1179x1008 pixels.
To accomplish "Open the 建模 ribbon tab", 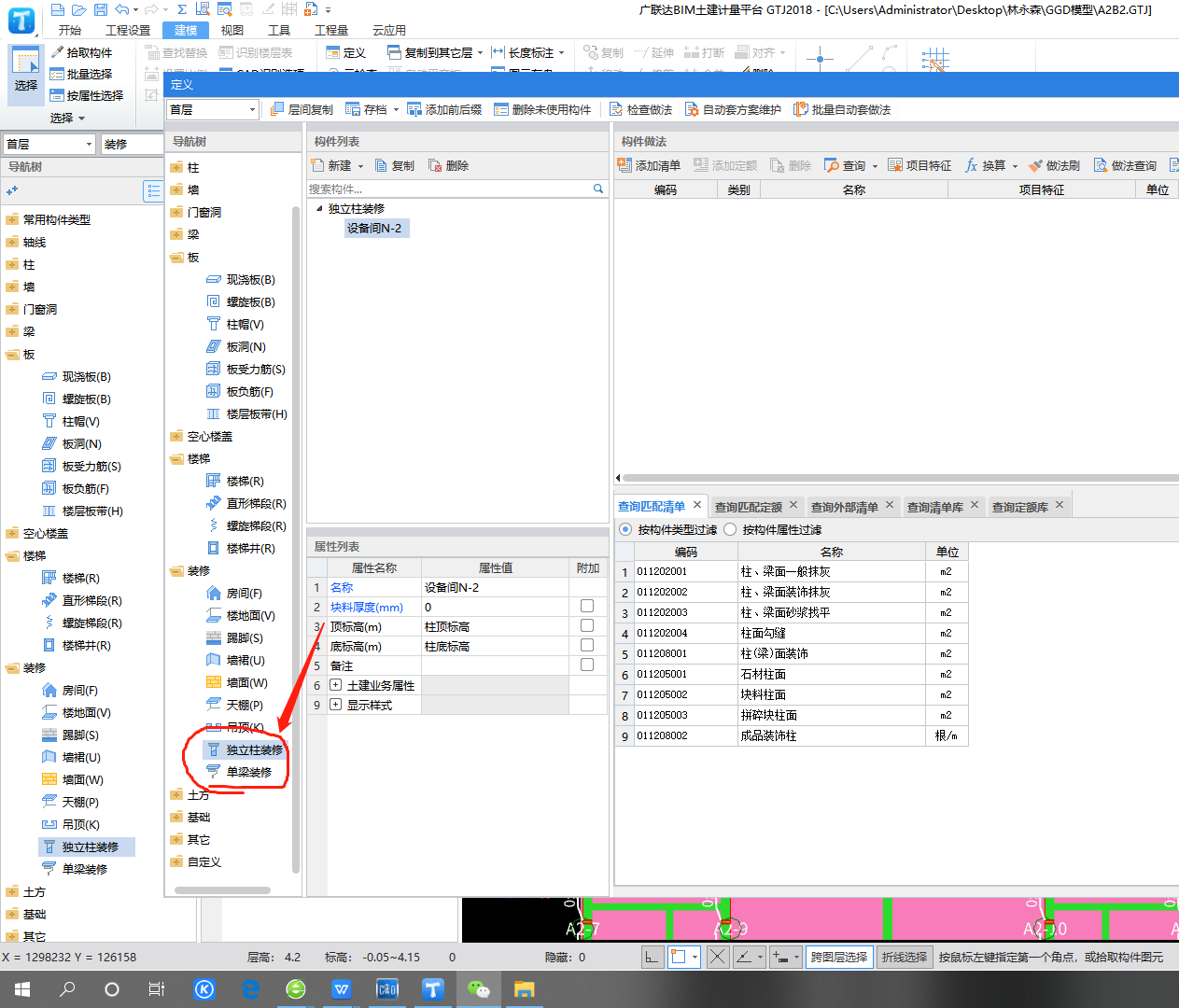I will click(186, 30).
